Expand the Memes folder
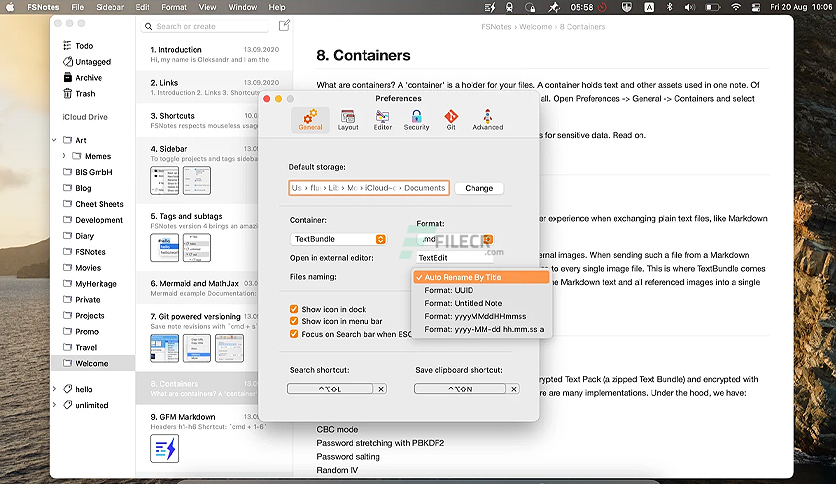836x484 pixels. (x=64, y=156)
